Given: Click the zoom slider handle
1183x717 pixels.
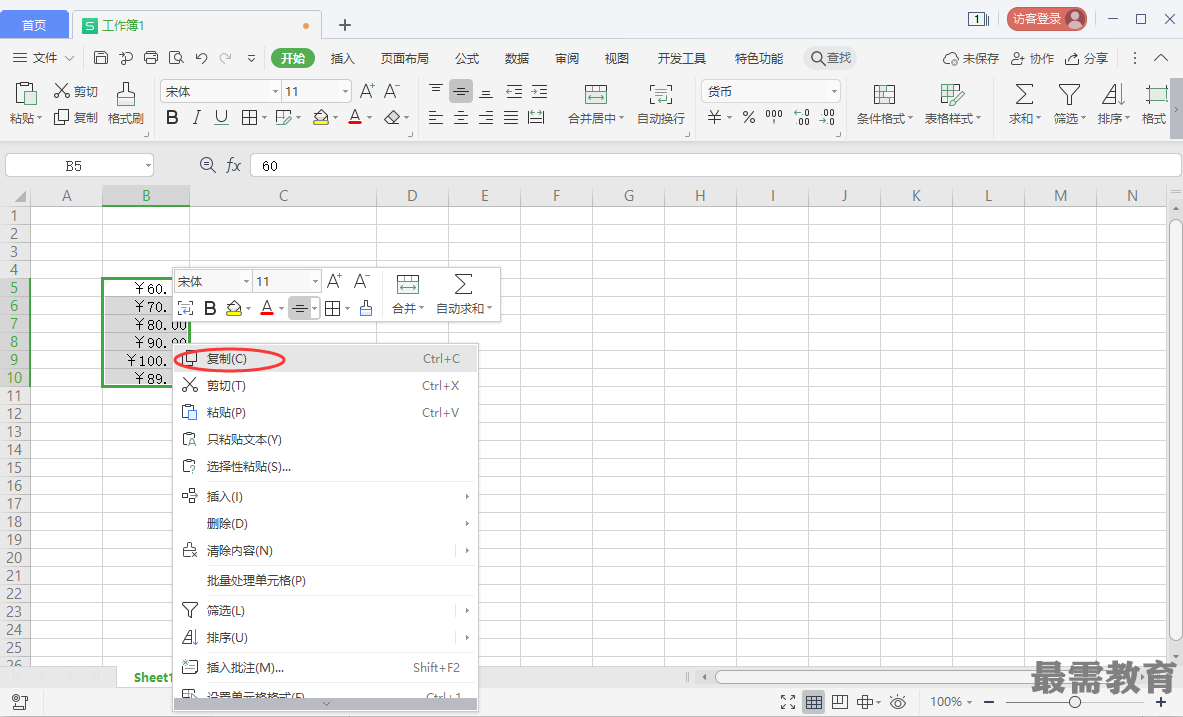Looking at the screenshot, I should [1074, 702].
